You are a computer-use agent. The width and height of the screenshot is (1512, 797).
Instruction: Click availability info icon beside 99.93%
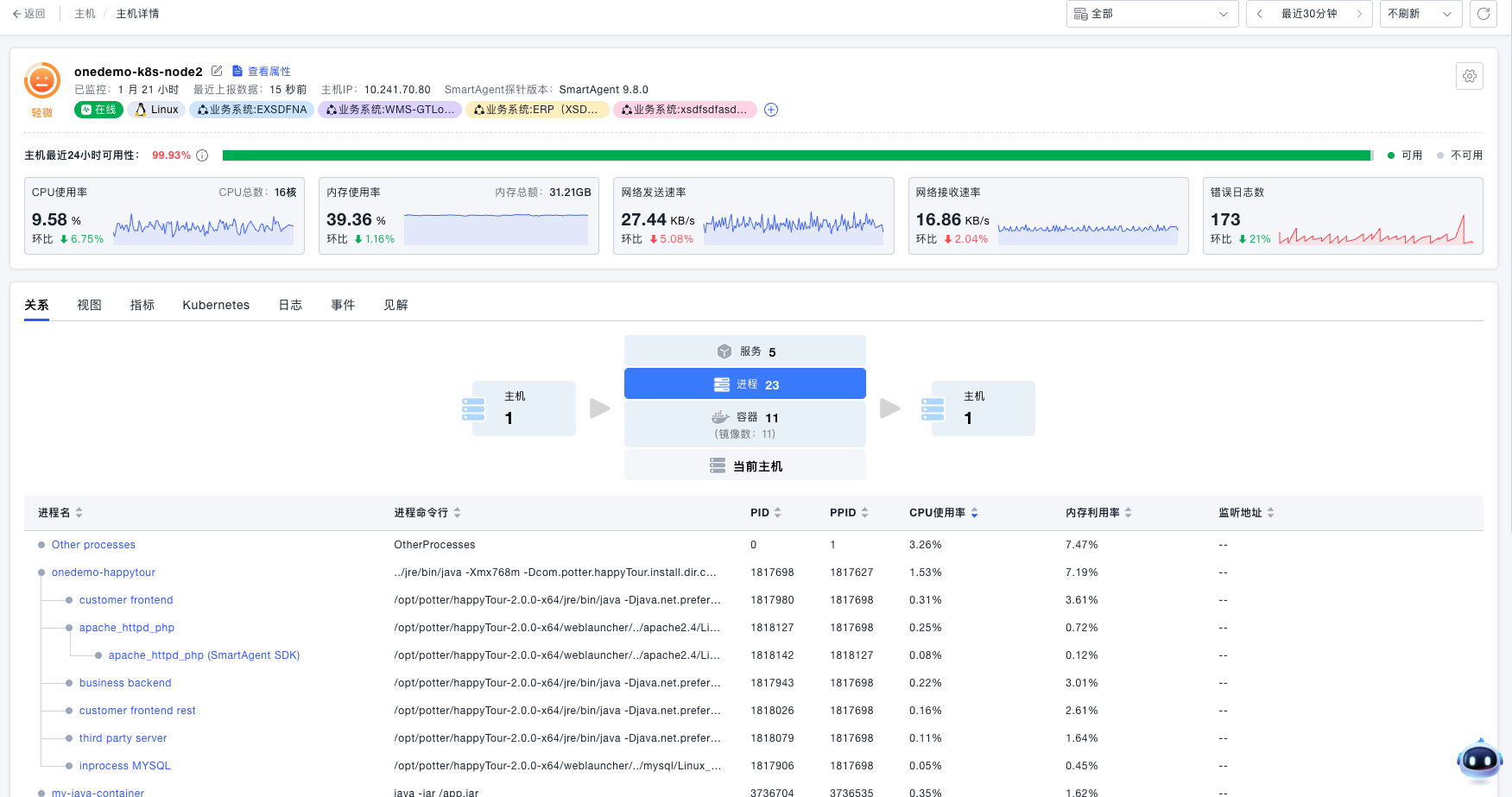[202, 155]
